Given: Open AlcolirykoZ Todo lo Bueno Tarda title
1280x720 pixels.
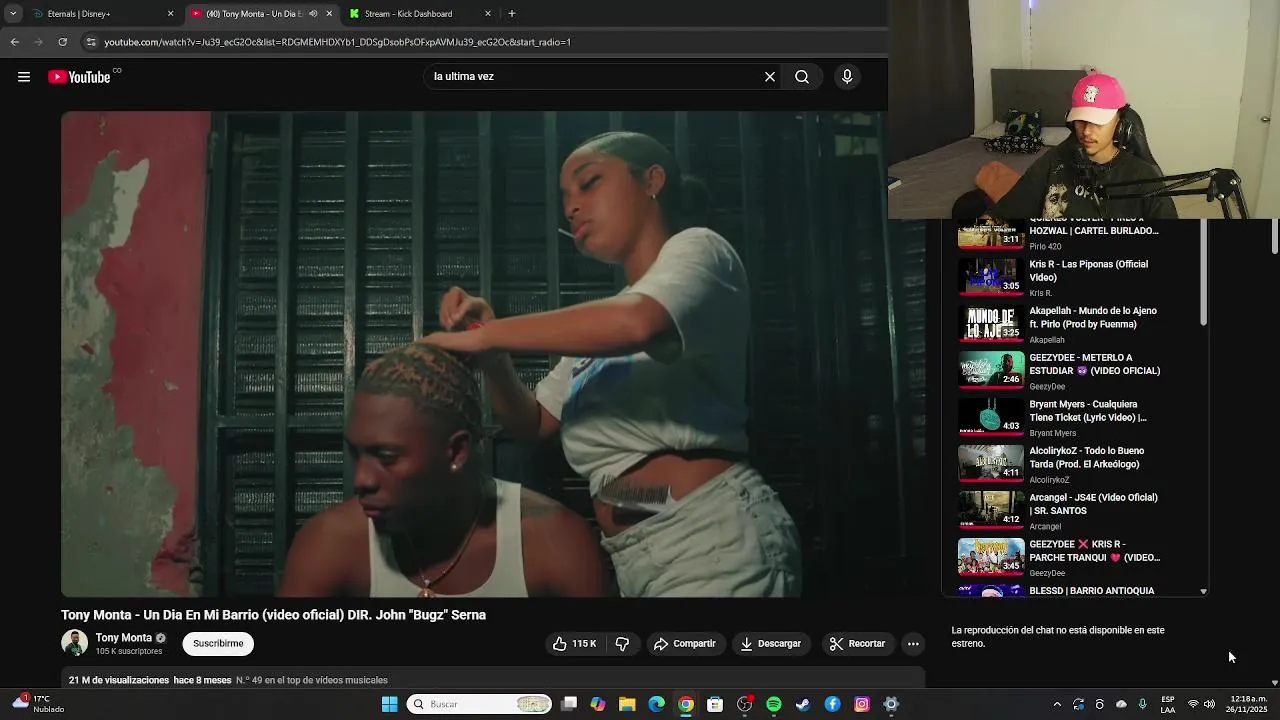Looking at the screenshot, I should click(1087, 457).
